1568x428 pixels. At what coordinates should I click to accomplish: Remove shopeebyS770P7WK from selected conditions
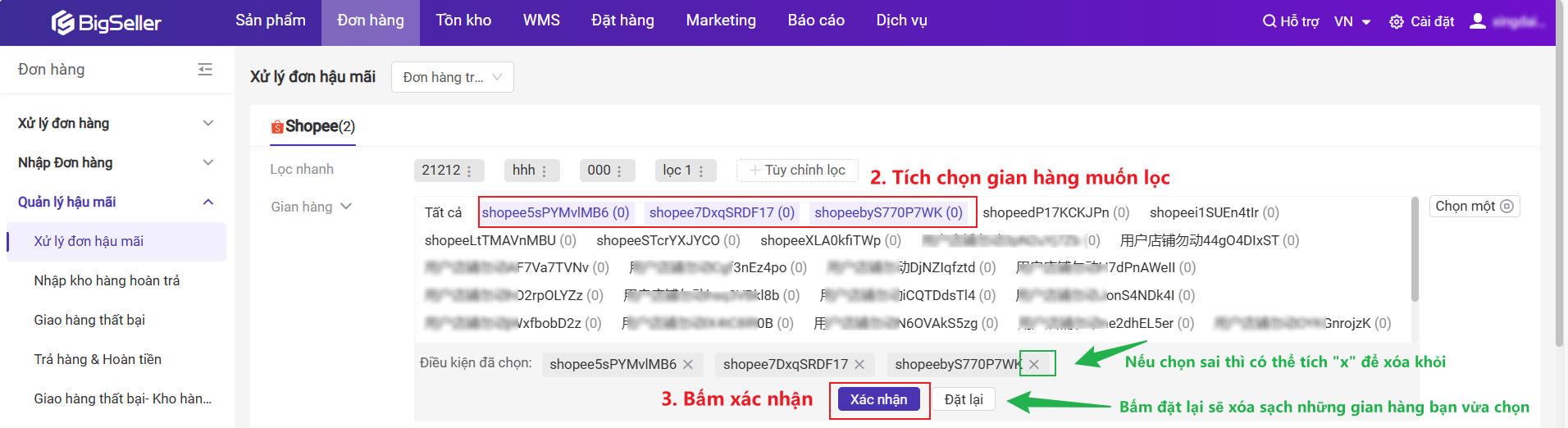[1034, 364]
